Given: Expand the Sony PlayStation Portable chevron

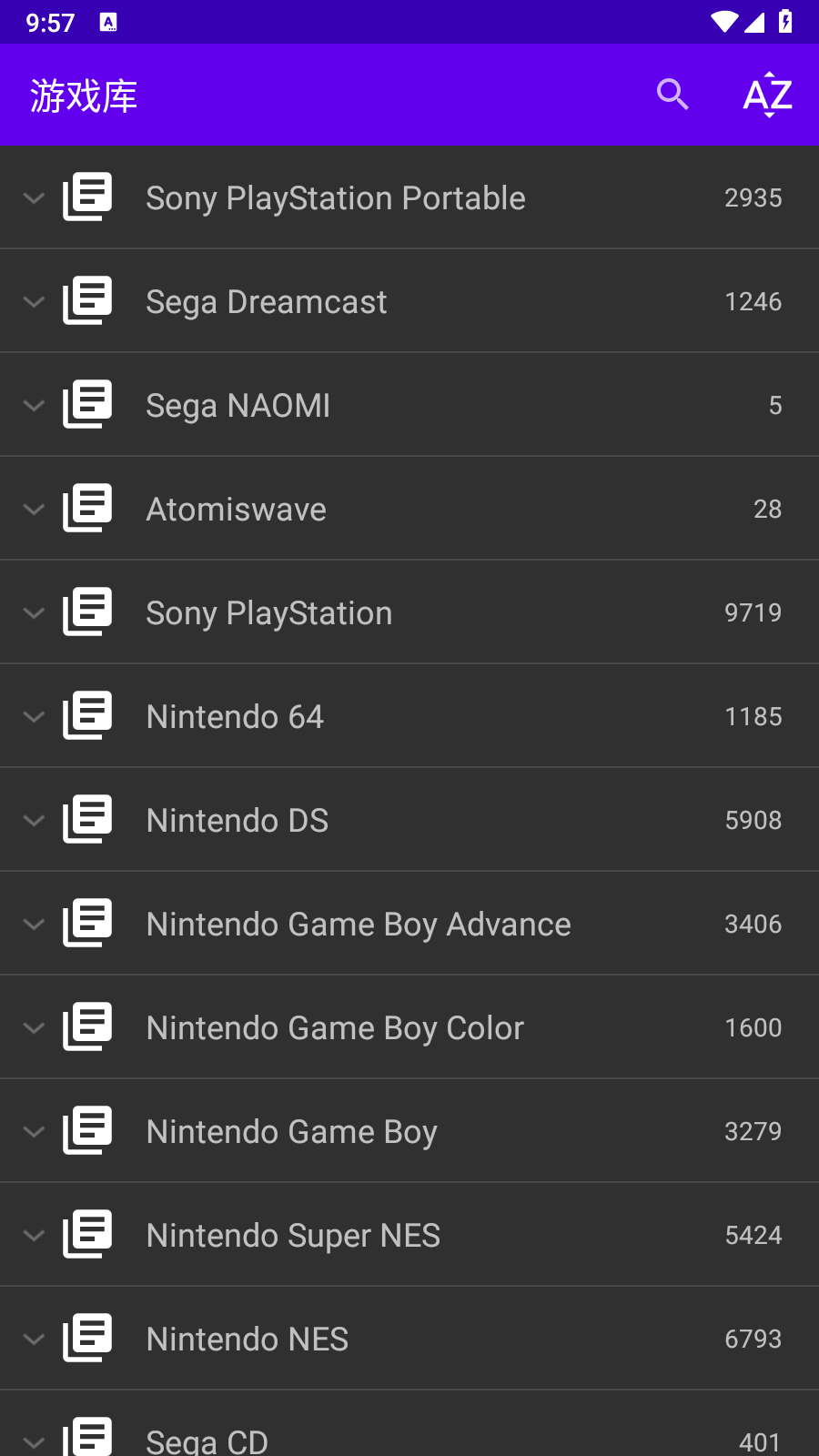Looking at the screenshot, I should (34, 197).
